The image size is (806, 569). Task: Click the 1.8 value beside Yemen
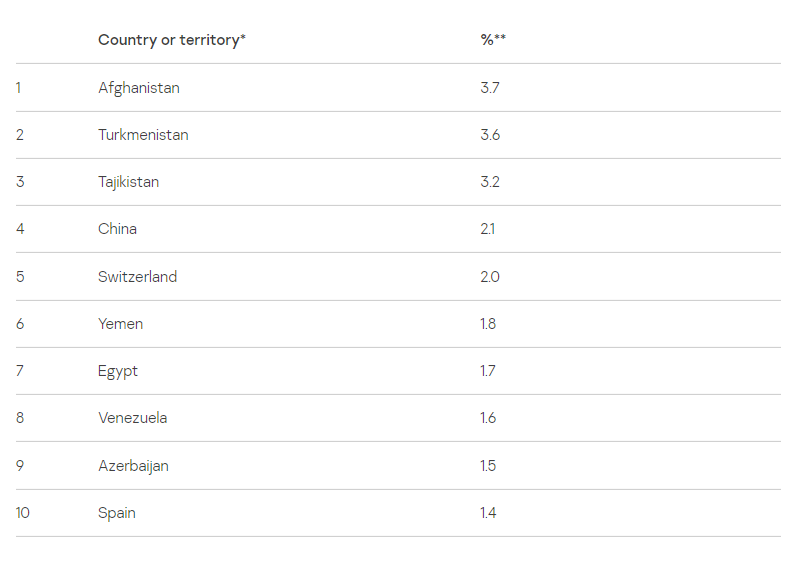(x=488, y=324)
